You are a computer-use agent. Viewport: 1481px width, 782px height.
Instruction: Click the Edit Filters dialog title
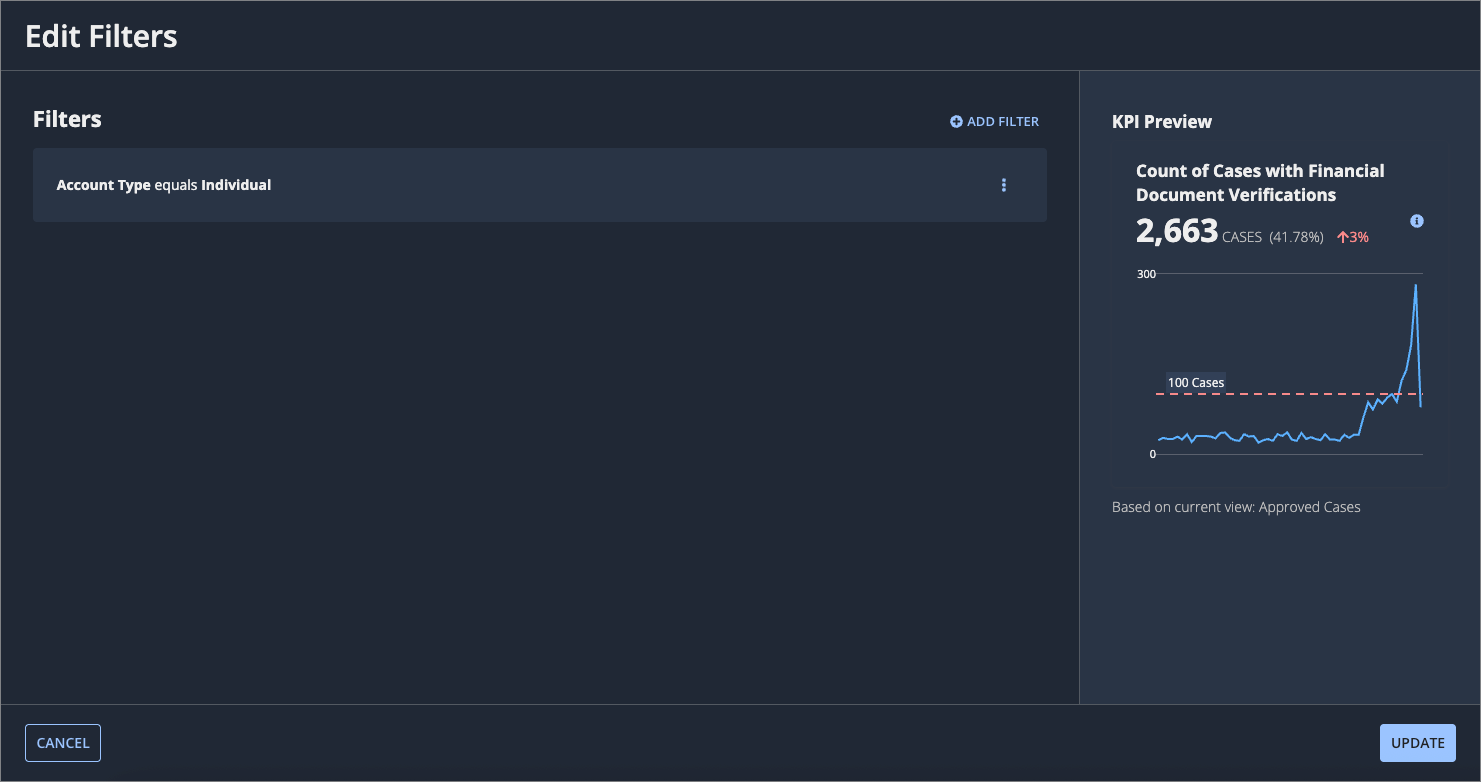pos(101,37)
